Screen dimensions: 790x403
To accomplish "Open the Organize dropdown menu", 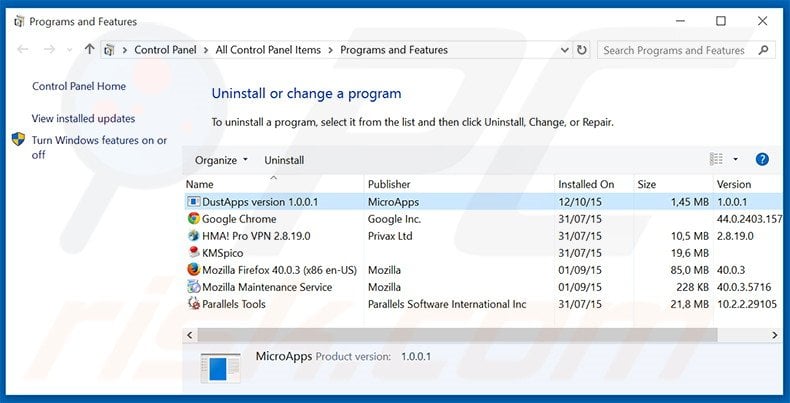I will click(221, 160).
